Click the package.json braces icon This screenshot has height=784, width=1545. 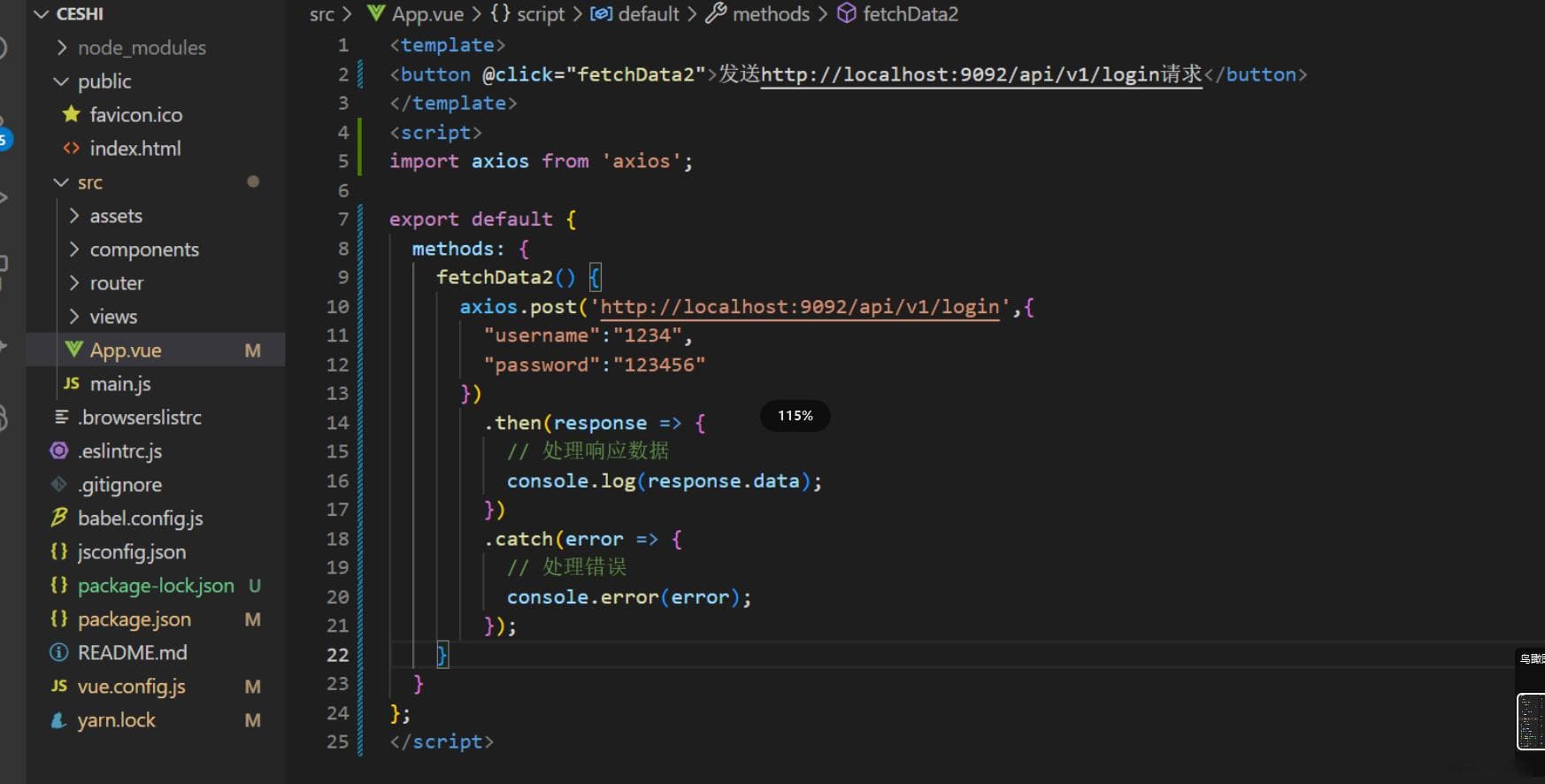[59, 619]
